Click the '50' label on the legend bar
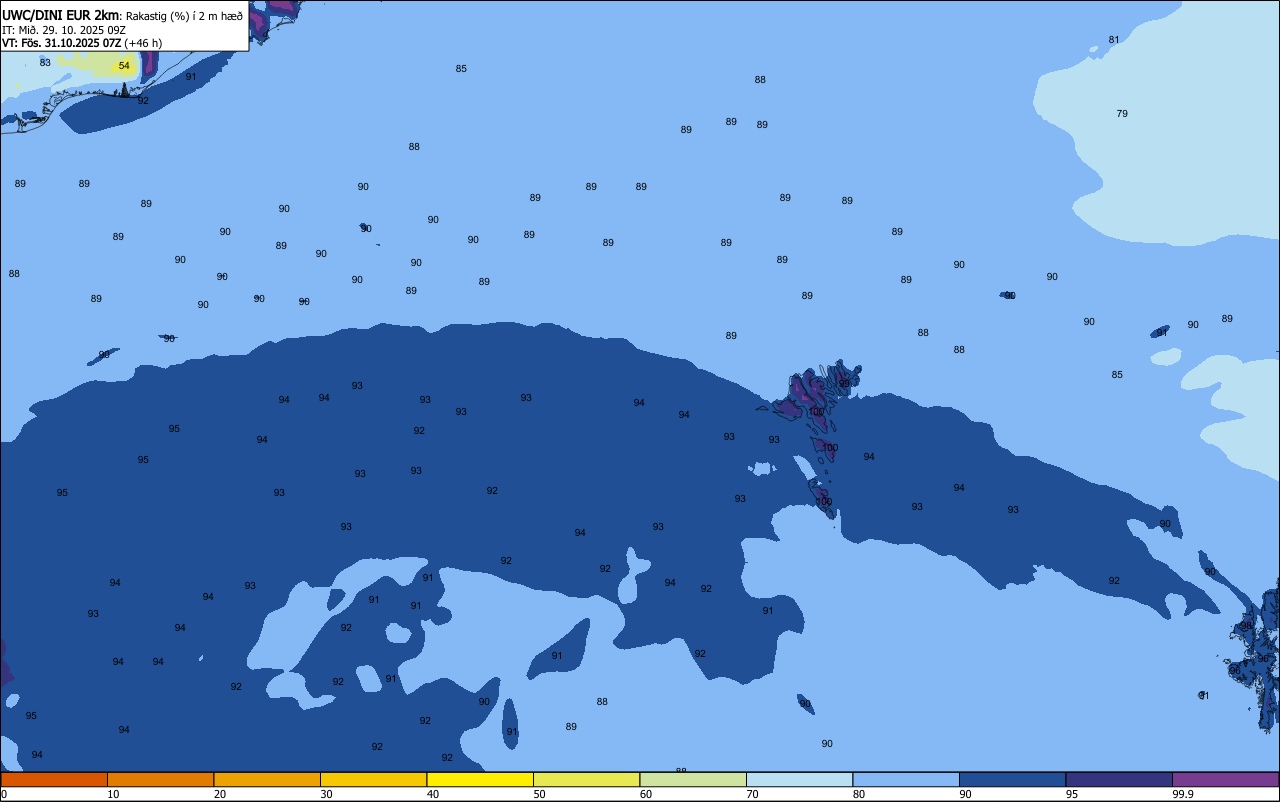 [540, 794]
